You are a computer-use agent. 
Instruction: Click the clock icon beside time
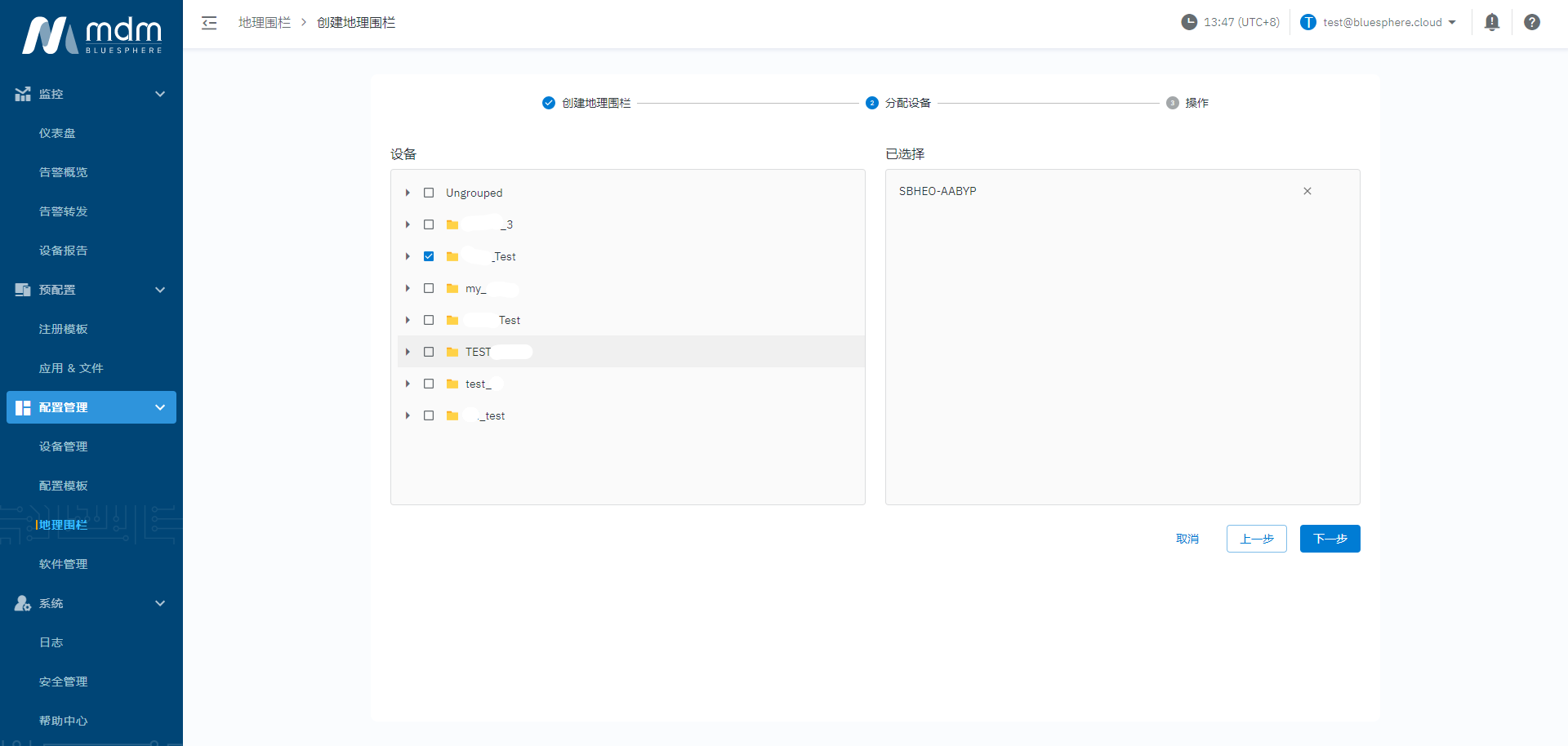(x=1188, y=22)
